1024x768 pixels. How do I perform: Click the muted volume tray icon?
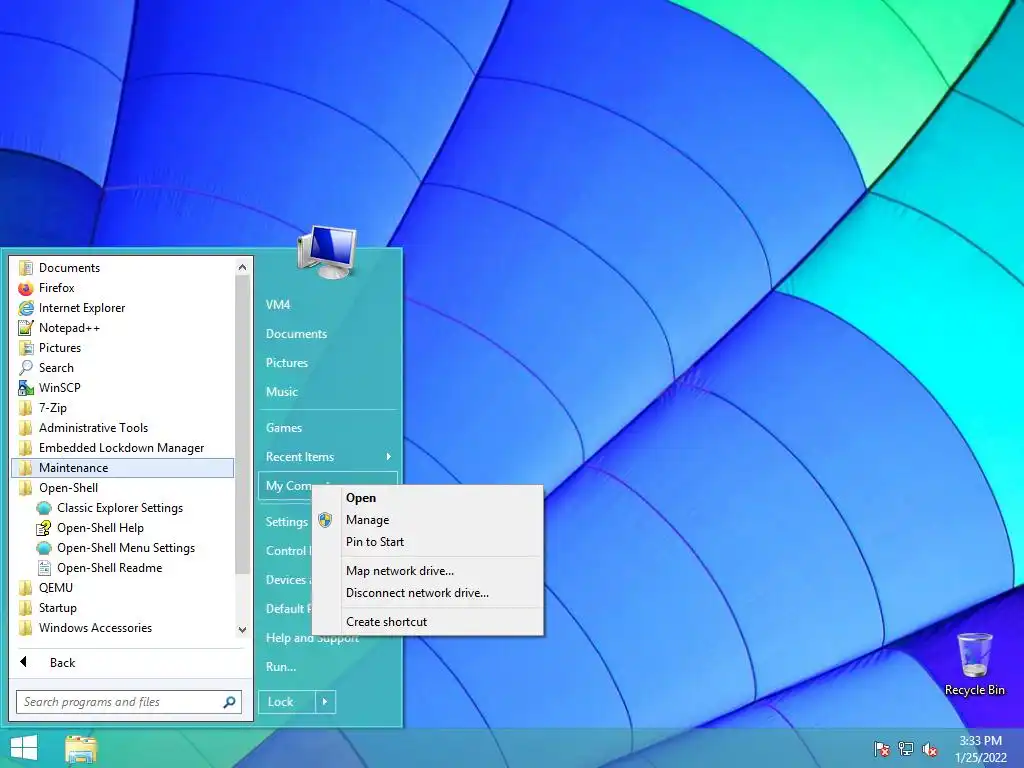[x=930, y=749]
